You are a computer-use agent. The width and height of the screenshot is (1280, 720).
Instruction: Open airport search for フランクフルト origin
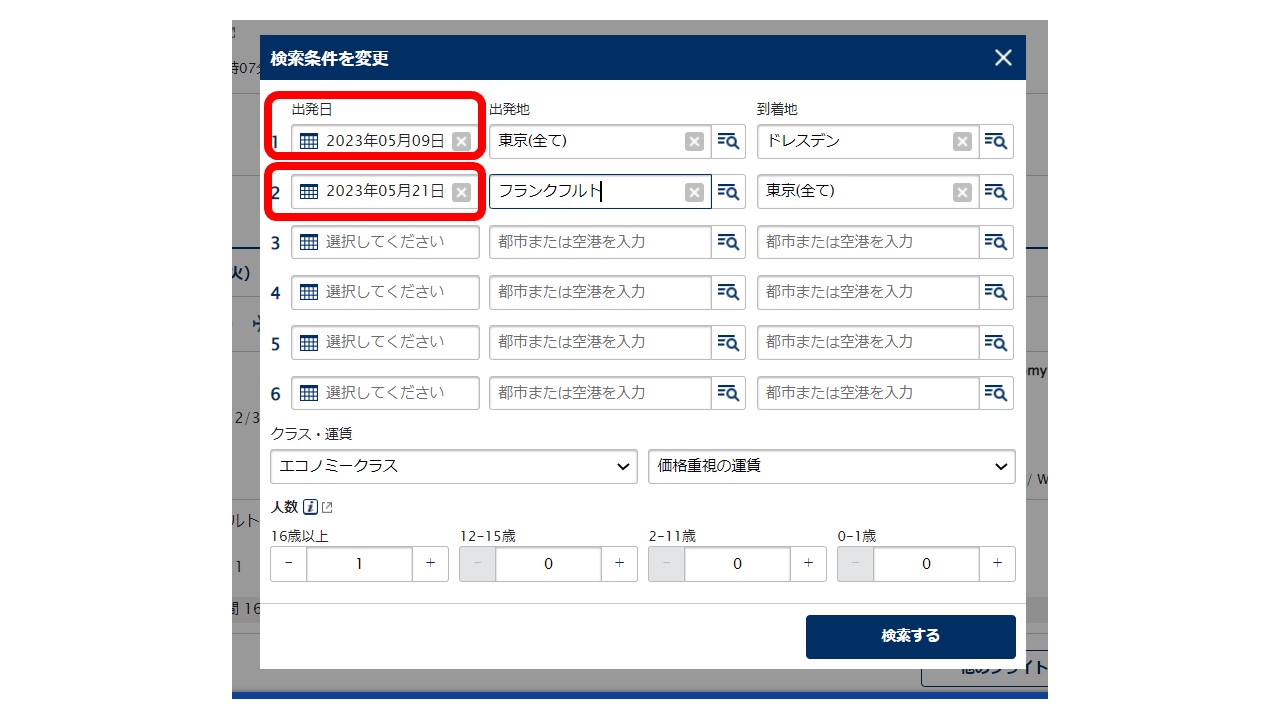(728, 191)
